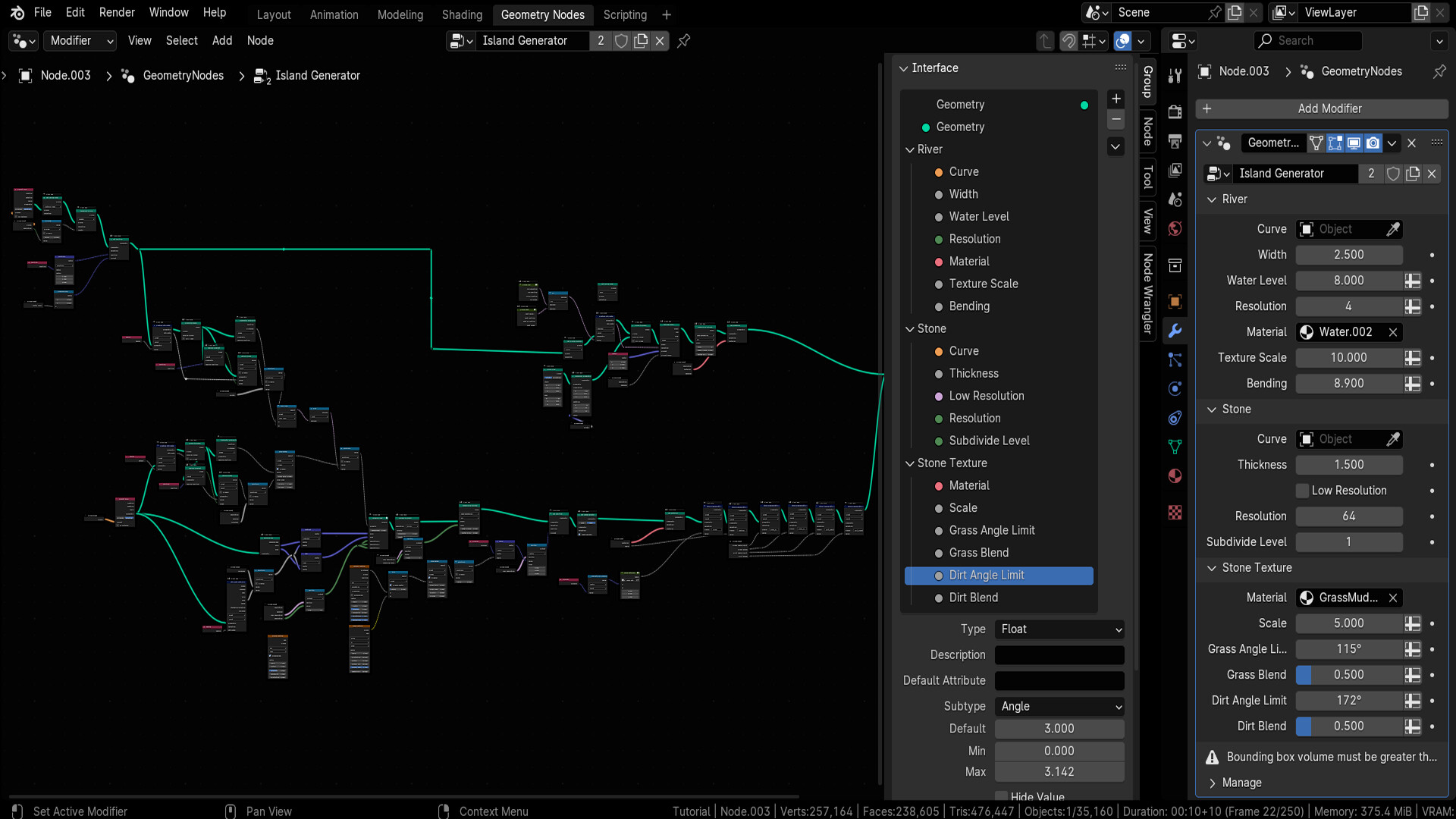
Task: Toggle the Hide Value checkbox
Action: pos(1003,797)
